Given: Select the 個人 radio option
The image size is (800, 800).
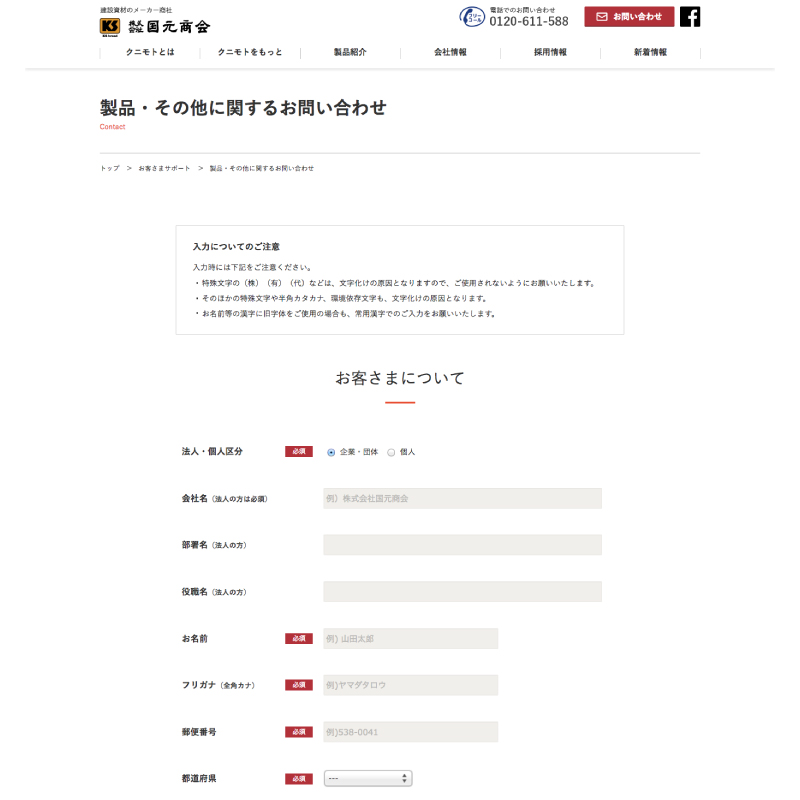Looking at the screenshot, I should [391, 453].
